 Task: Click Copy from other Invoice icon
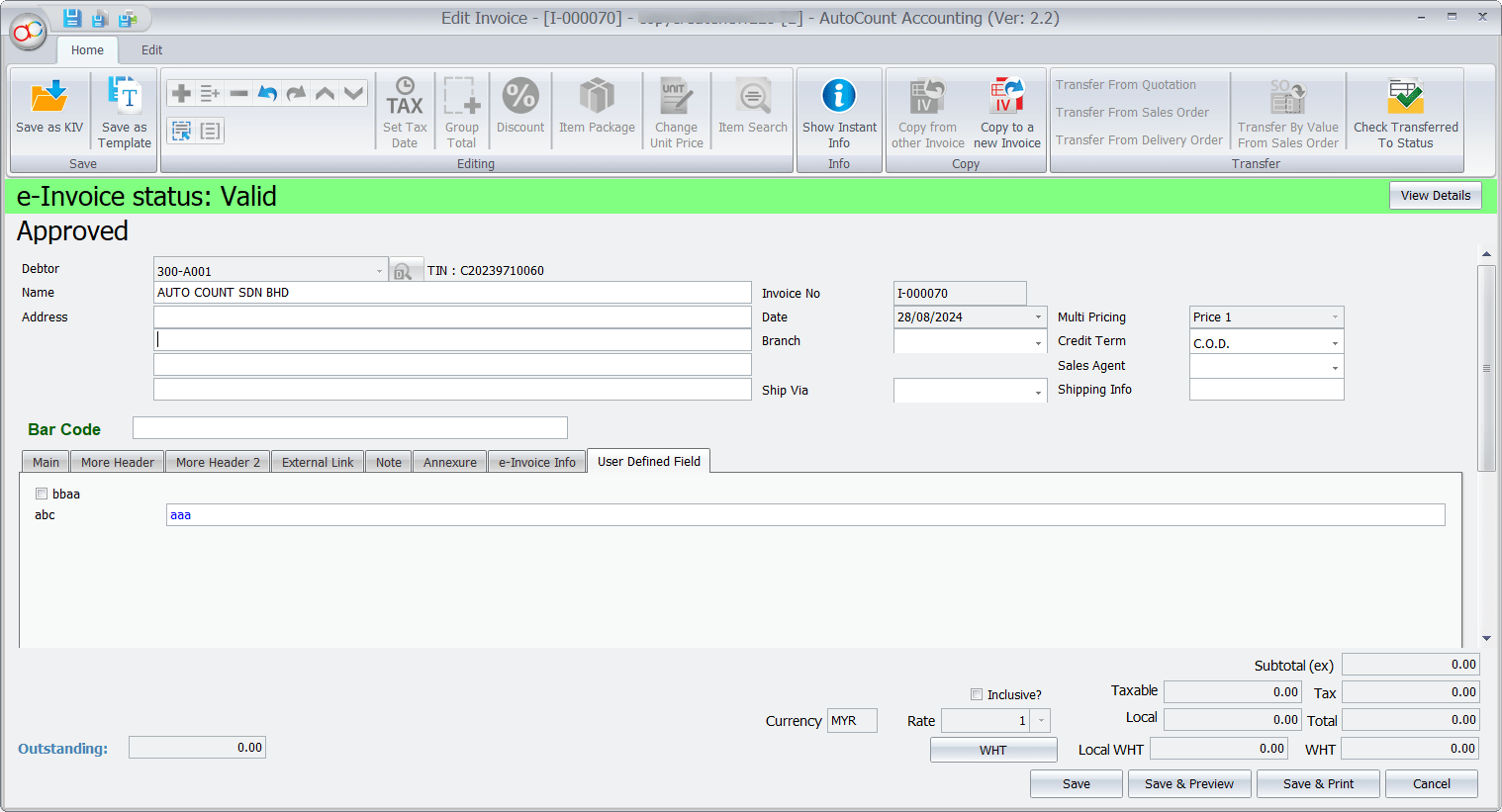pos(927,96)
